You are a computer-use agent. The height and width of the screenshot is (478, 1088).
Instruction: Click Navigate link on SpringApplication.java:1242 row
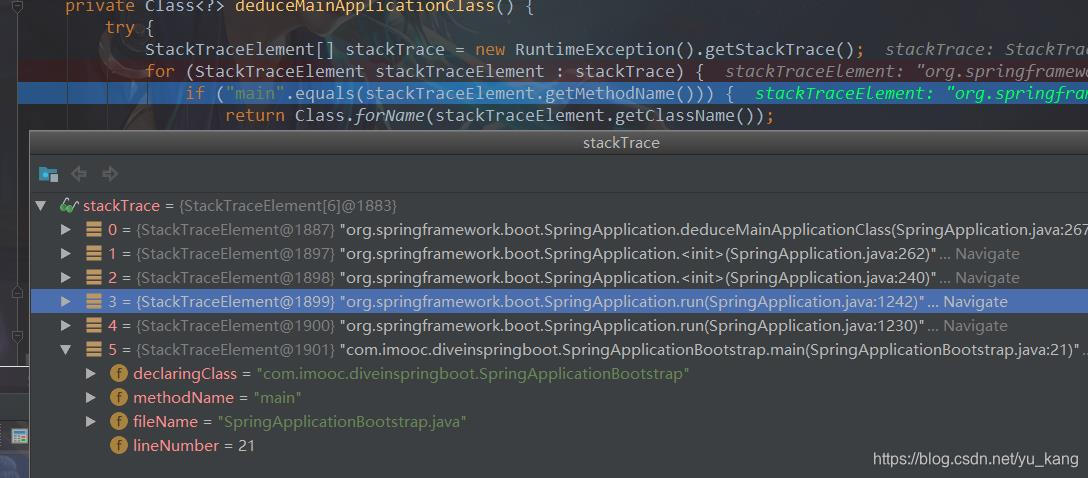(976, 302)
